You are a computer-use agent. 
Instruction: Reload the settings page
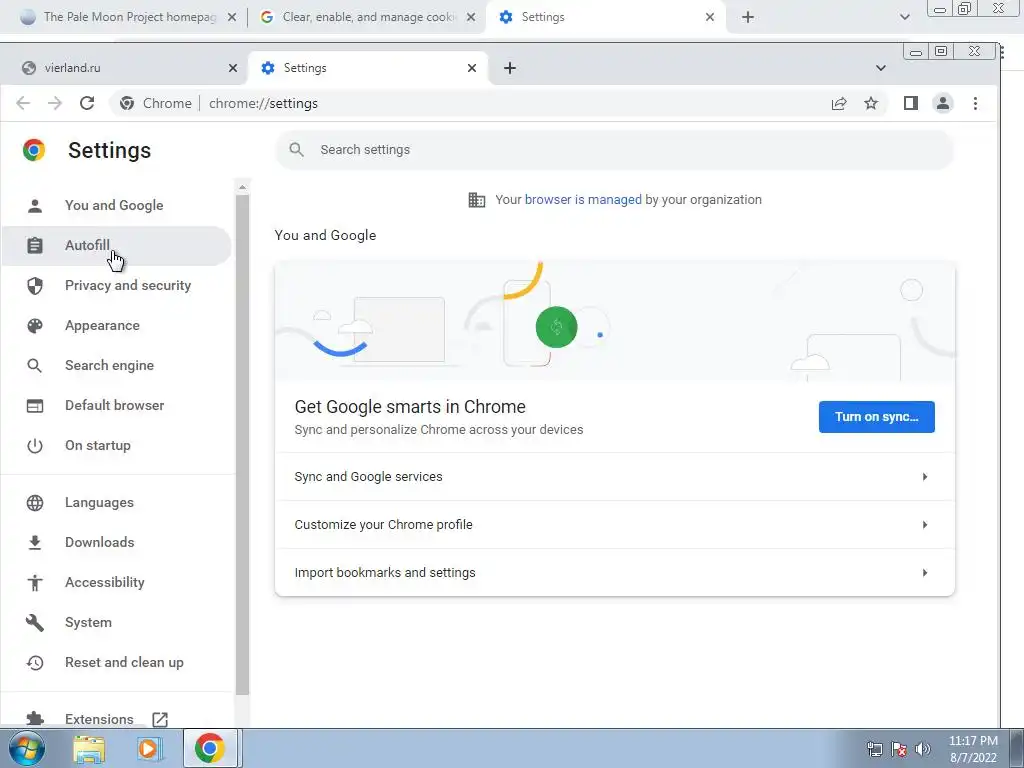click(87, 103)
